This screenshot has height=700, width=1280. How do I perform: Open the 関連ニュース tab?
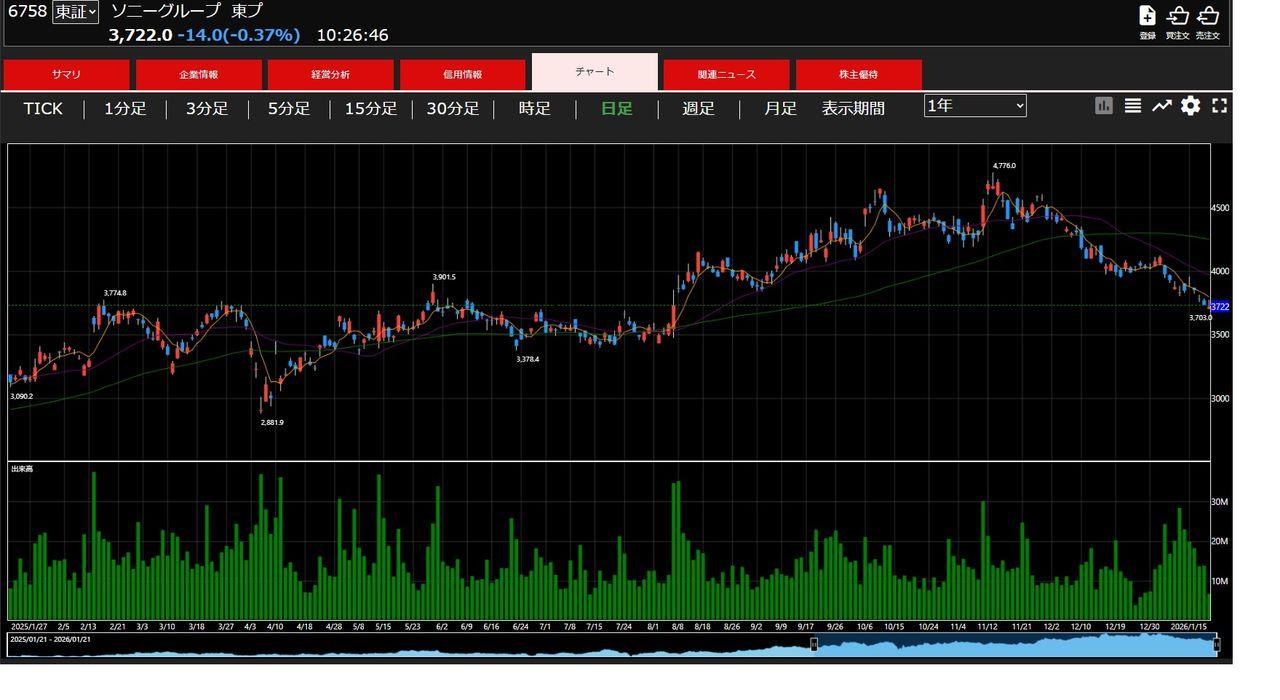tap(727, 75)
